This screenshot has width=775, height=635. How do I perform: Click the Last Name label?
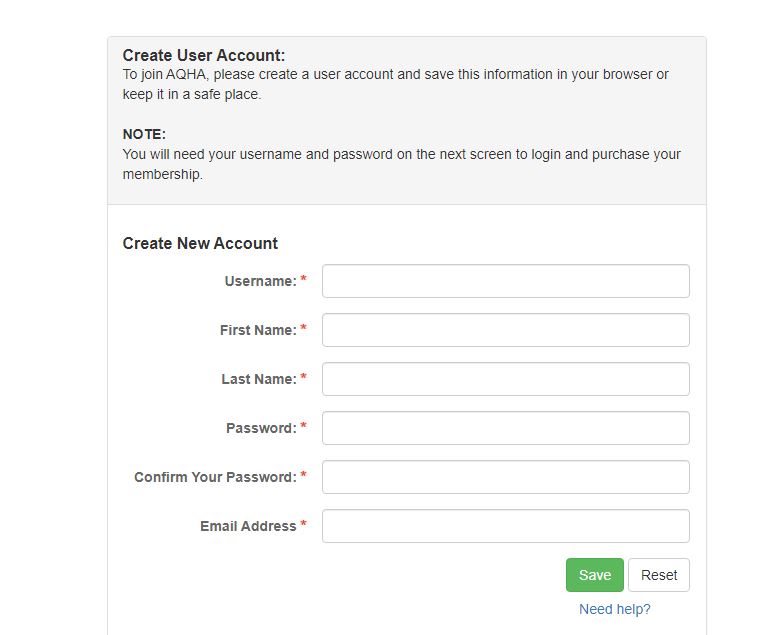click(258, 379)
